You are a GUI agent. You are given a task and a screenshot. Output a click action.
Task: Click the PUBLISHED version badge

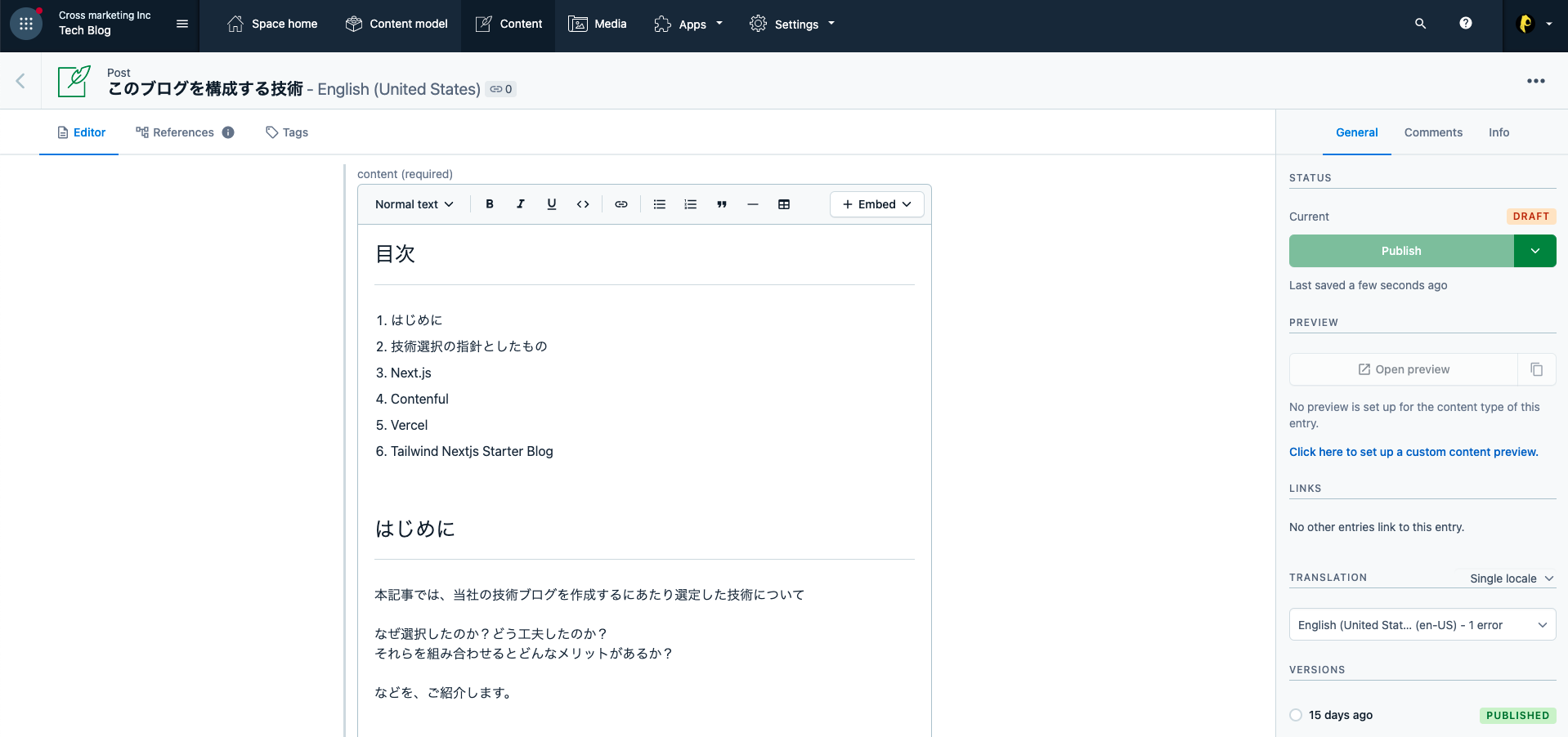(1517, 715)
